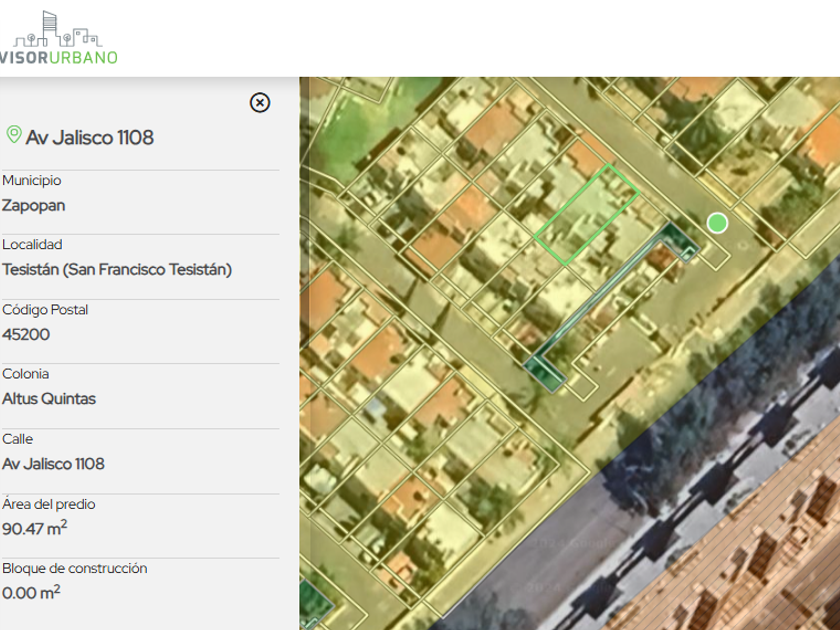Click the 'Bloque de construcción' label
Viewport: 840px width, 630px height.
coord(74,568)
